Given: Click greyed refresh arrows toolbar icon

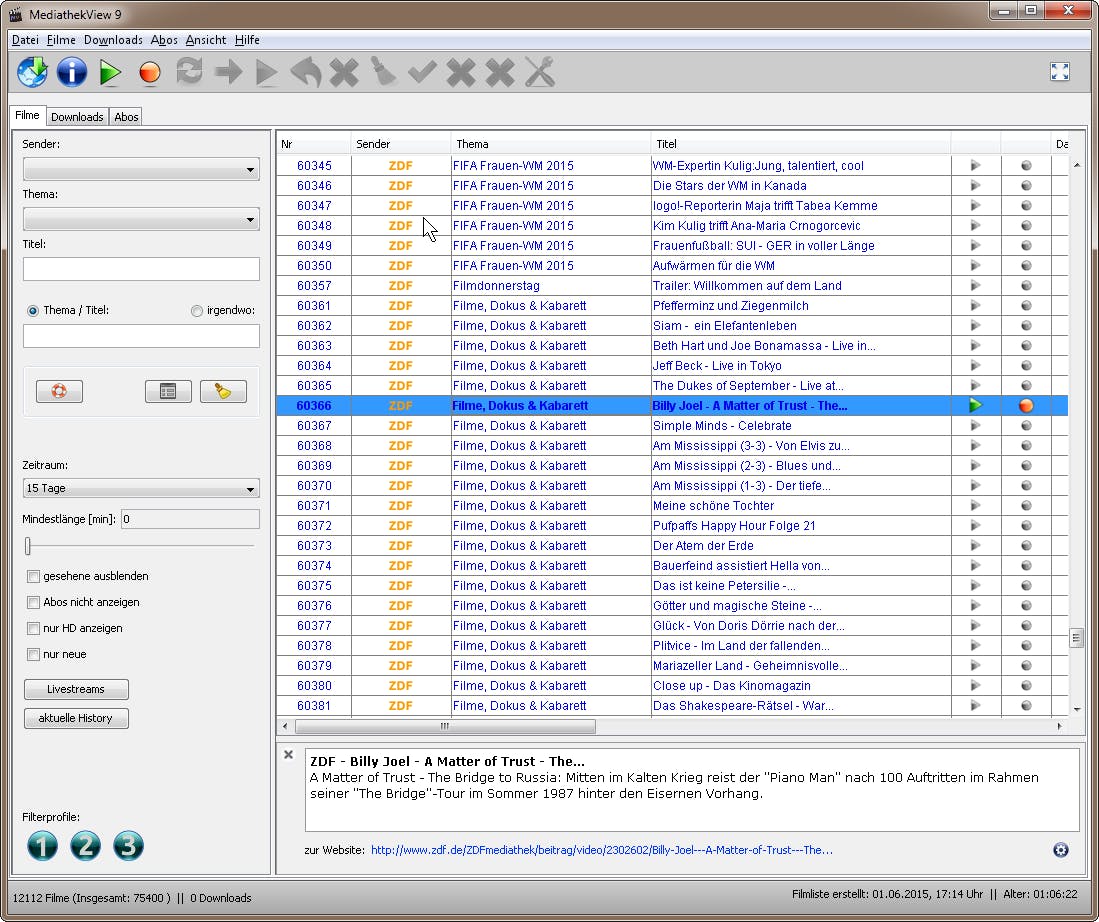Looking at the screenshot, I should pyautogui.click(x=189, y=72).
